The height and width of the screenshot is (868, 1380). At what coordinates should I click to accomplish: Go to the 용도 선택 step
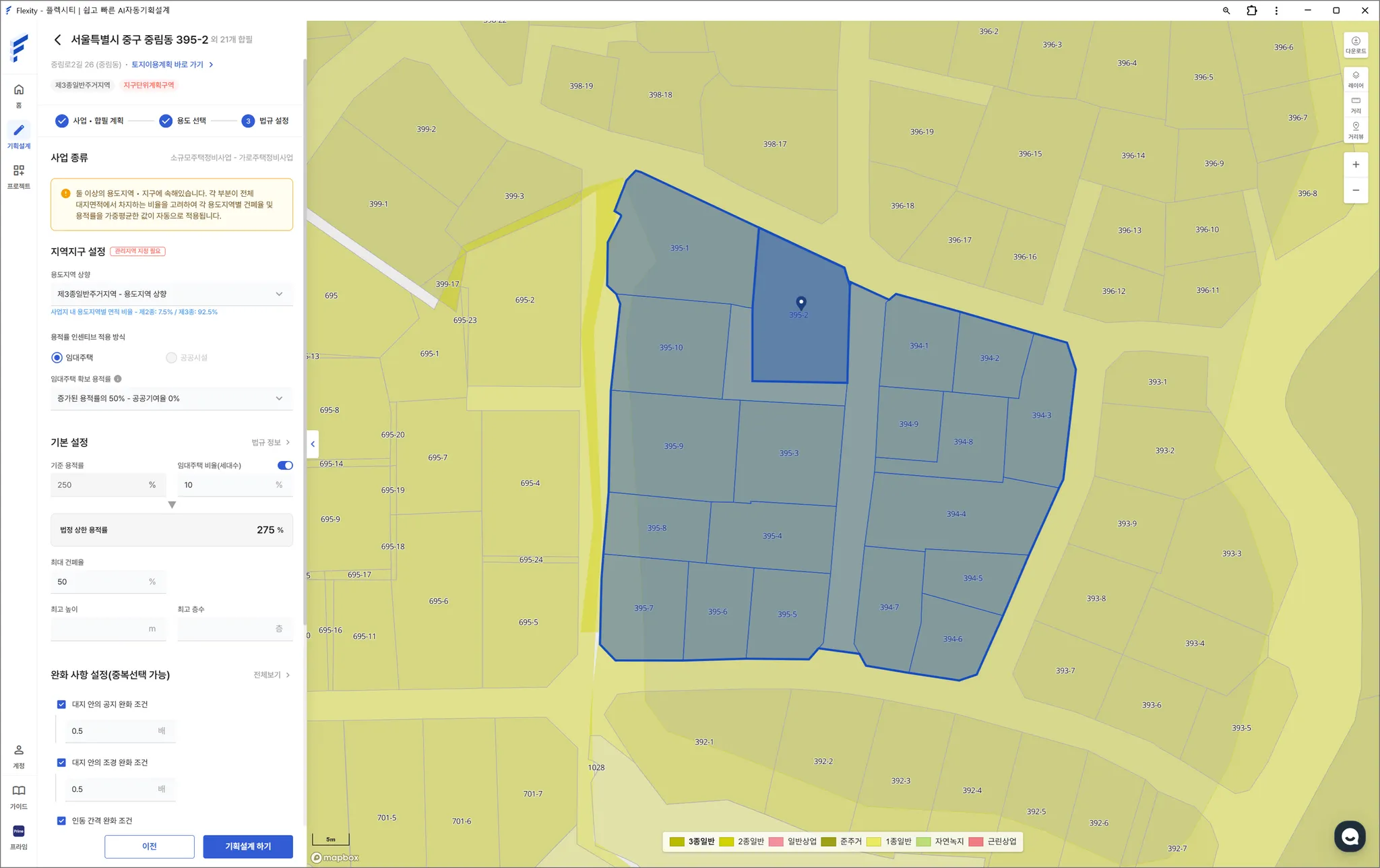click(183, 121)
